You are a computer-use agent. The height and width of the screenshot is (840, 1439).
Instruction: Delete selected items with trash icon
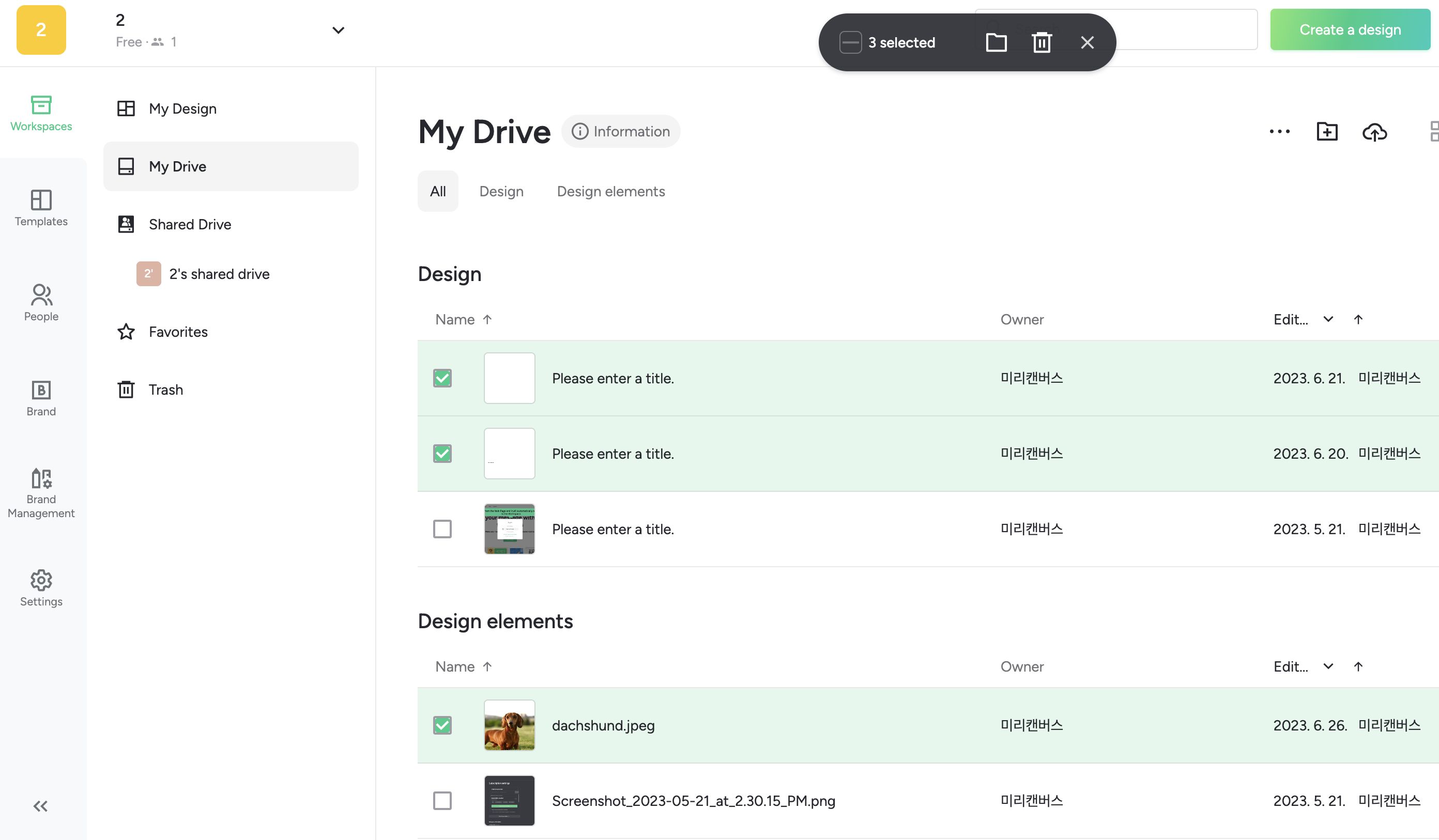1042,42
